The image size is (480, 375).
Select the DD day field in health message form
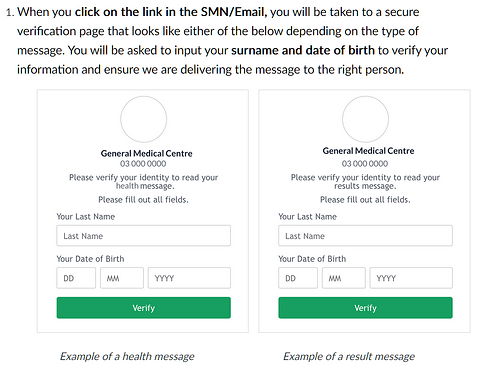tap(76, 278)
